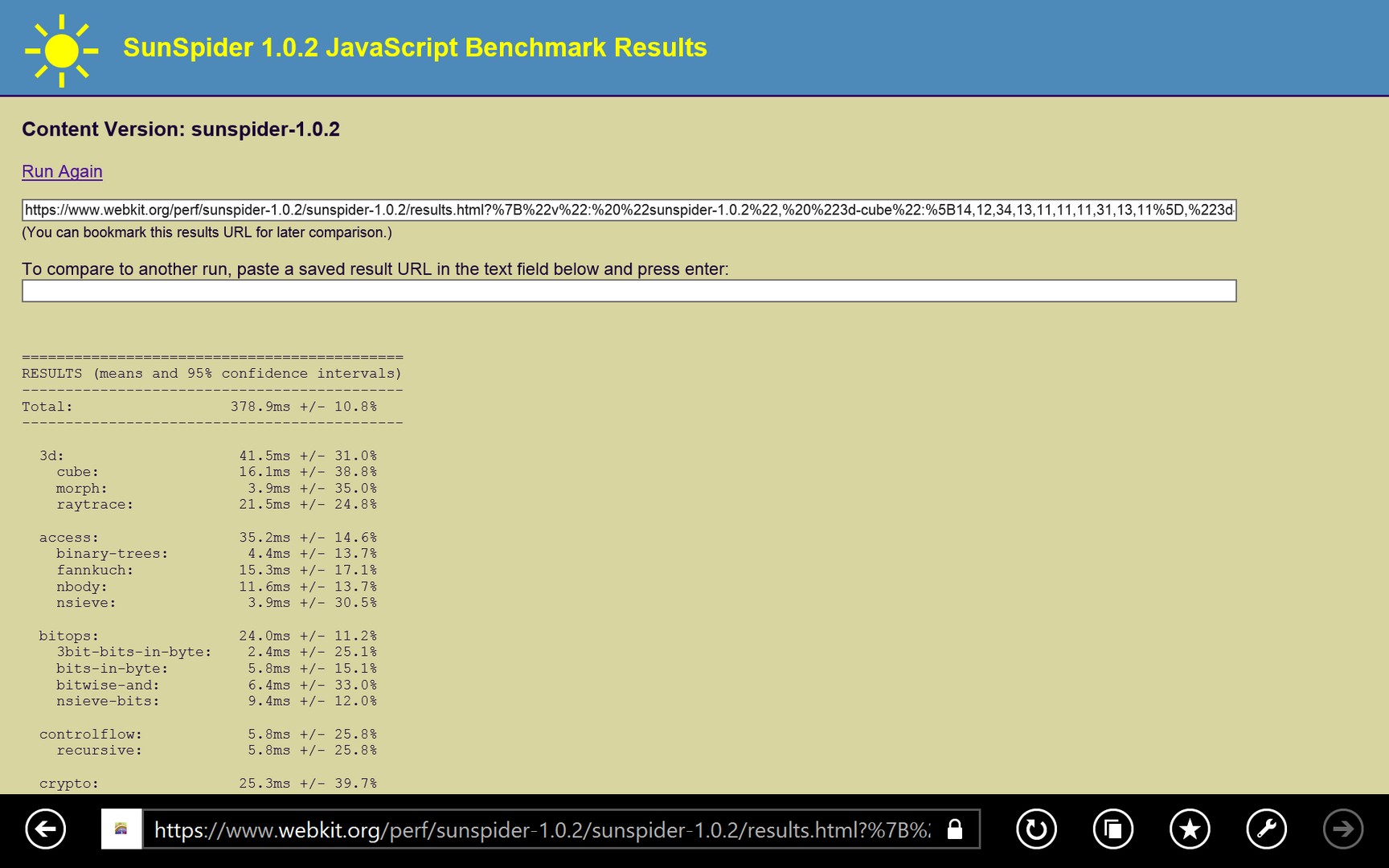Click the bitops 24.0ms category row
This screenshot has height=868, width=1389.
click(208, 636)
